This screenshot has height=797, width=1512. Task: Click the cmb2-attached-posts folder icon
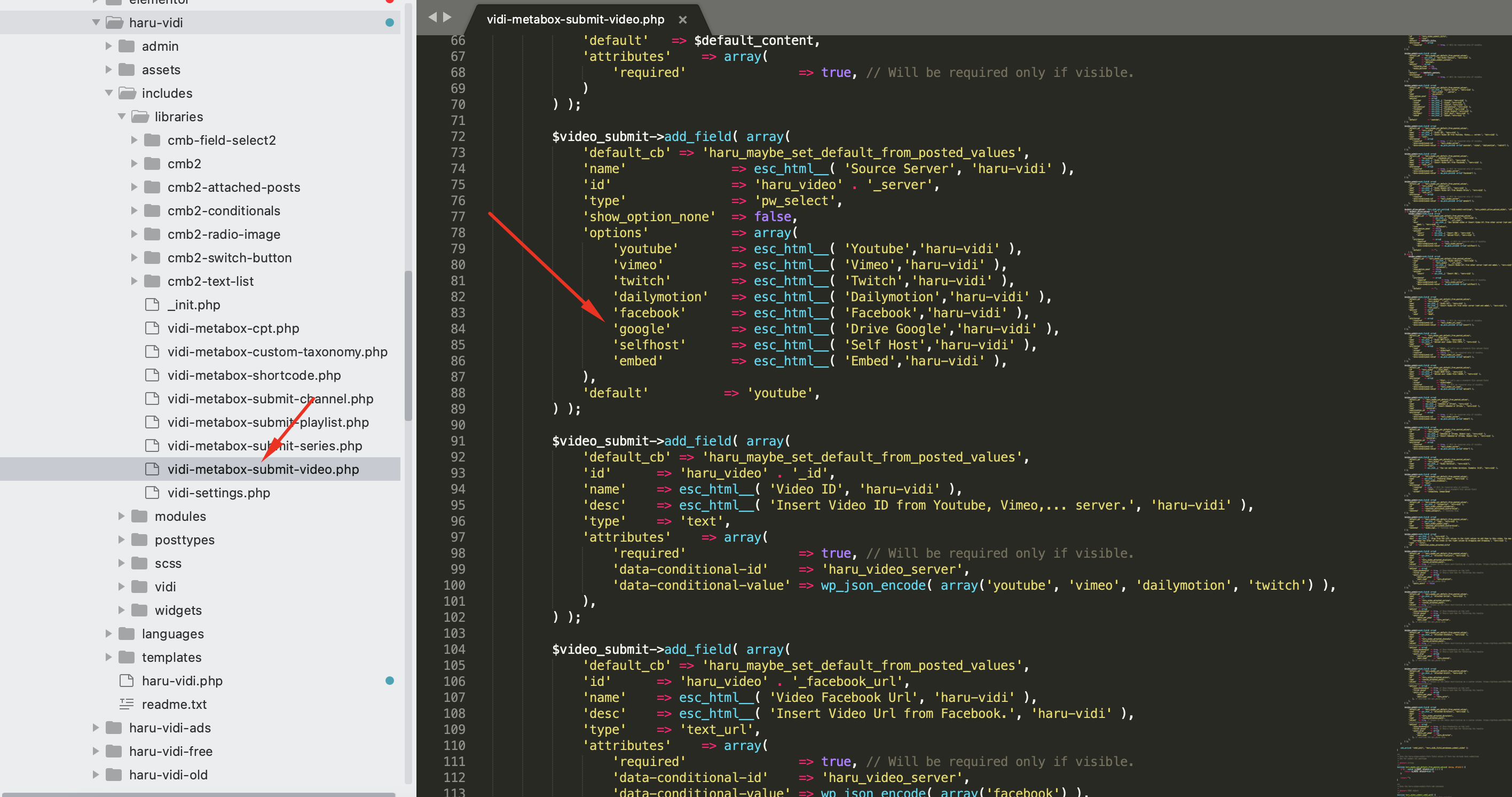153,187
